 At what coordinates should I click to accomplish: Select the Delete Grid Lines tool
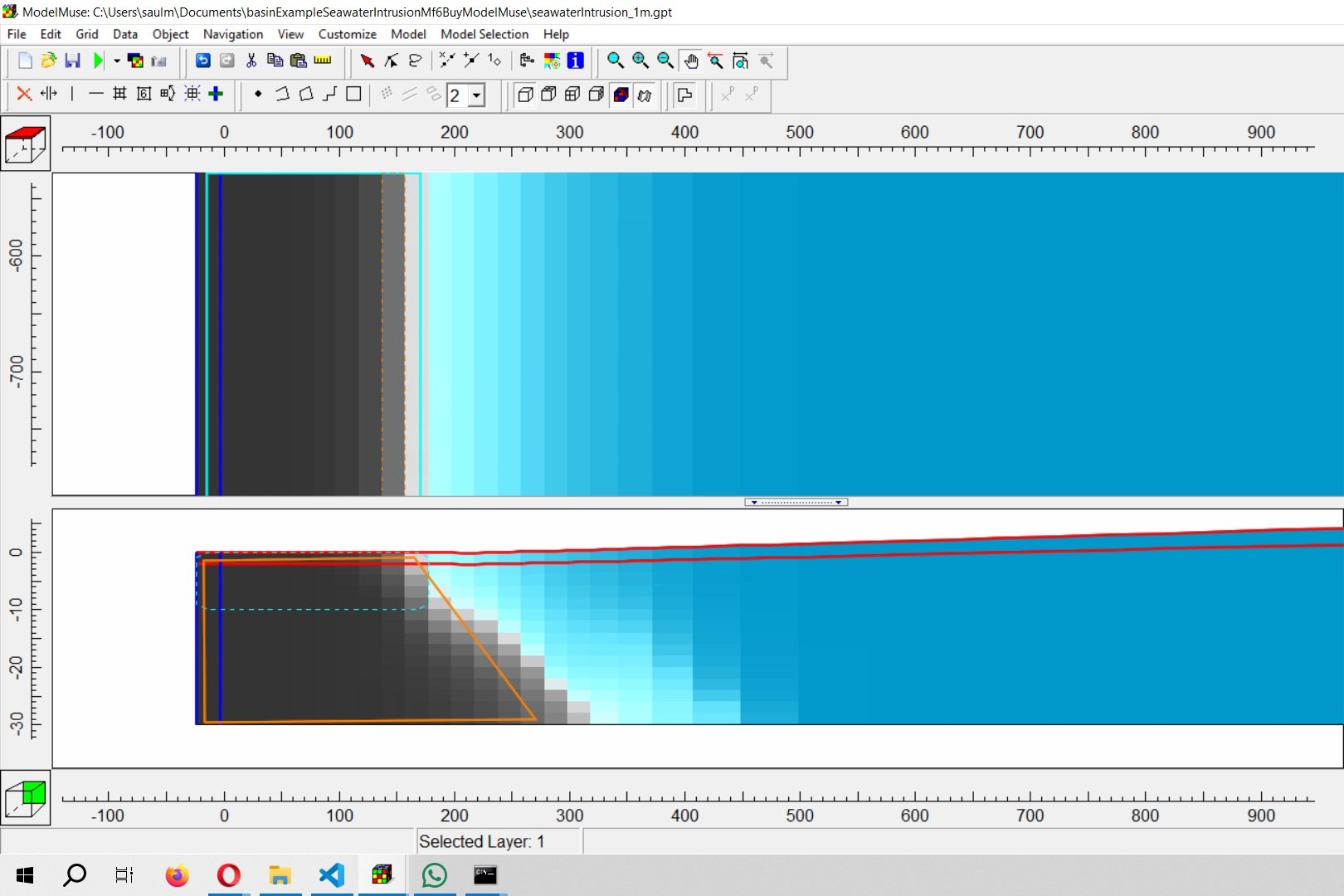23,95
